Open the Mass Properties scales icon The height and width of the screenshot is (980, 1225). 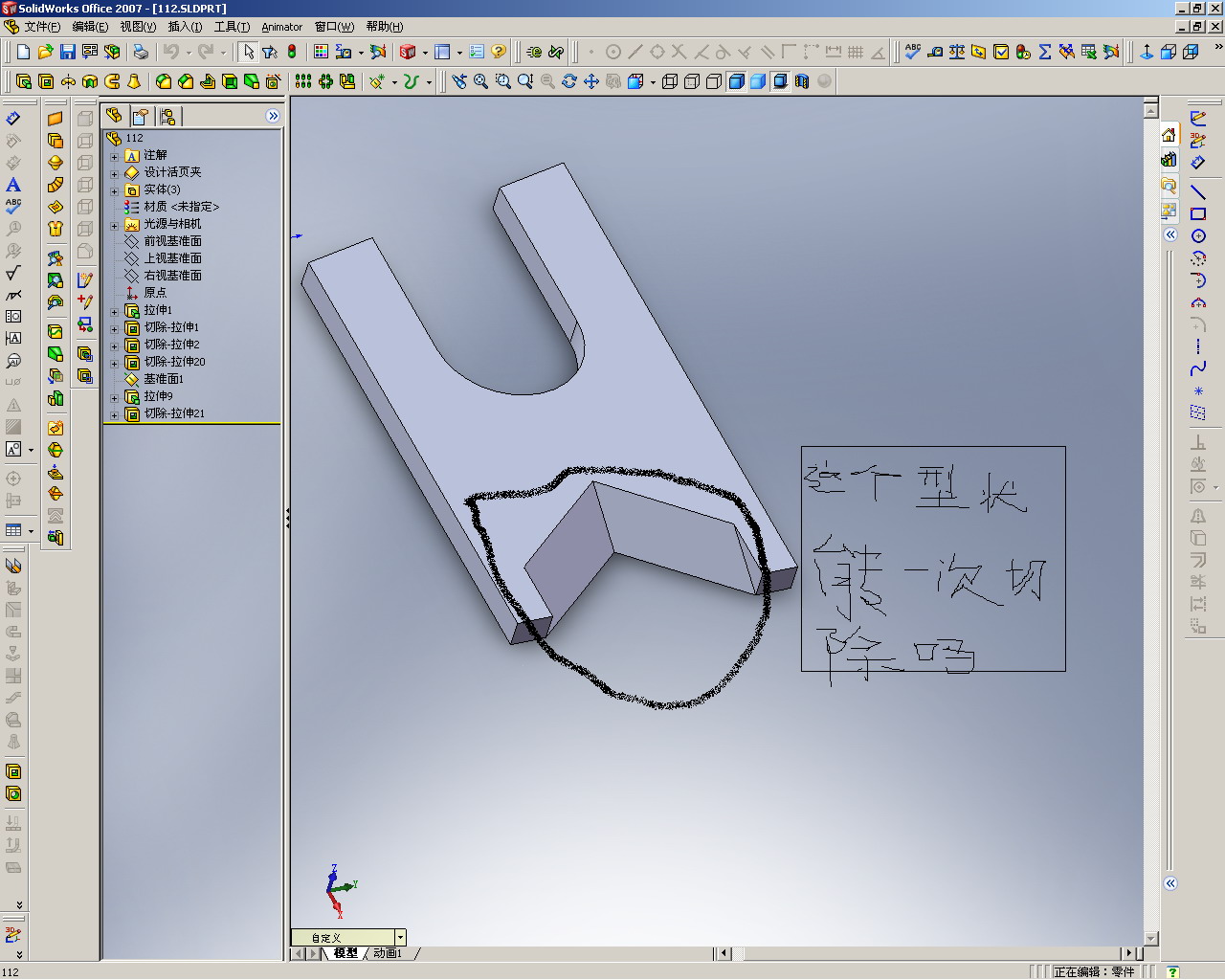tap(957, 52)
